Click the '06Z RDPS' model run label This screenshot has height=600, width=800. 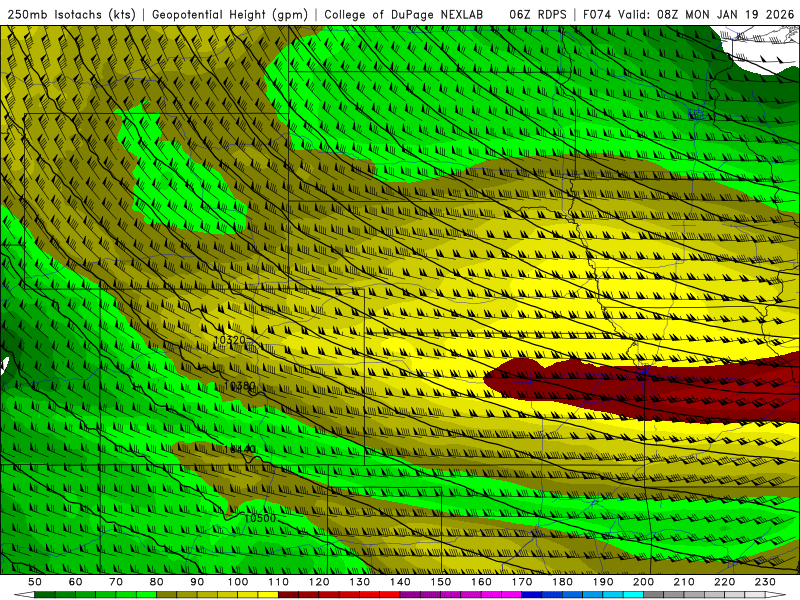coord(537,15)
